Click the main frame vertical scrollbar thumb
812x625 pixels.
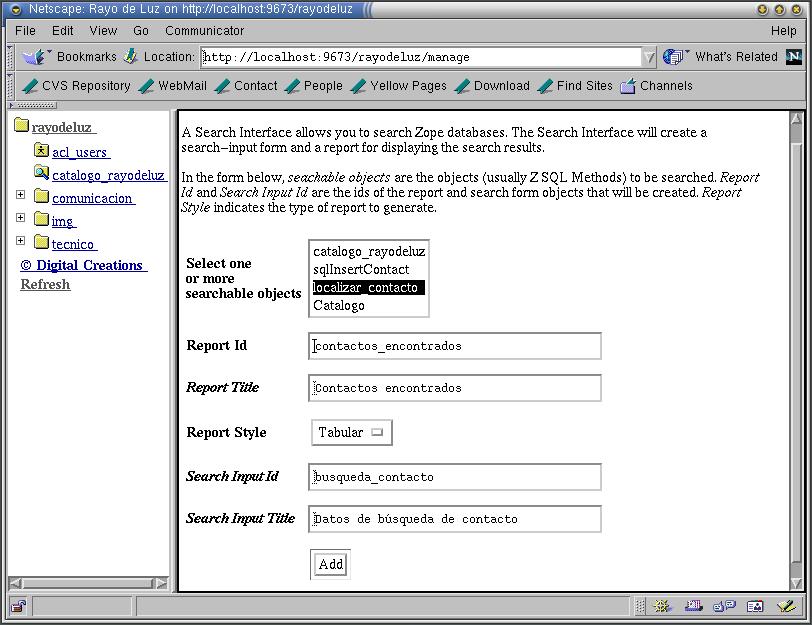pos(796,351)
